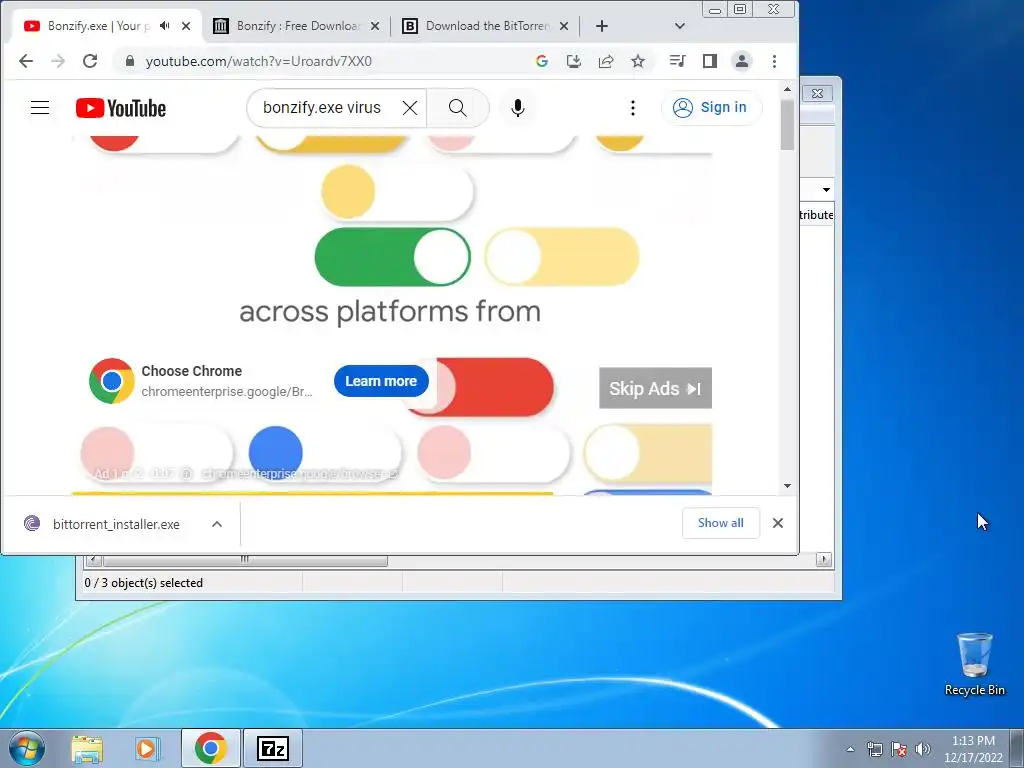Open the volume speaker tray icon

(923, 749)
